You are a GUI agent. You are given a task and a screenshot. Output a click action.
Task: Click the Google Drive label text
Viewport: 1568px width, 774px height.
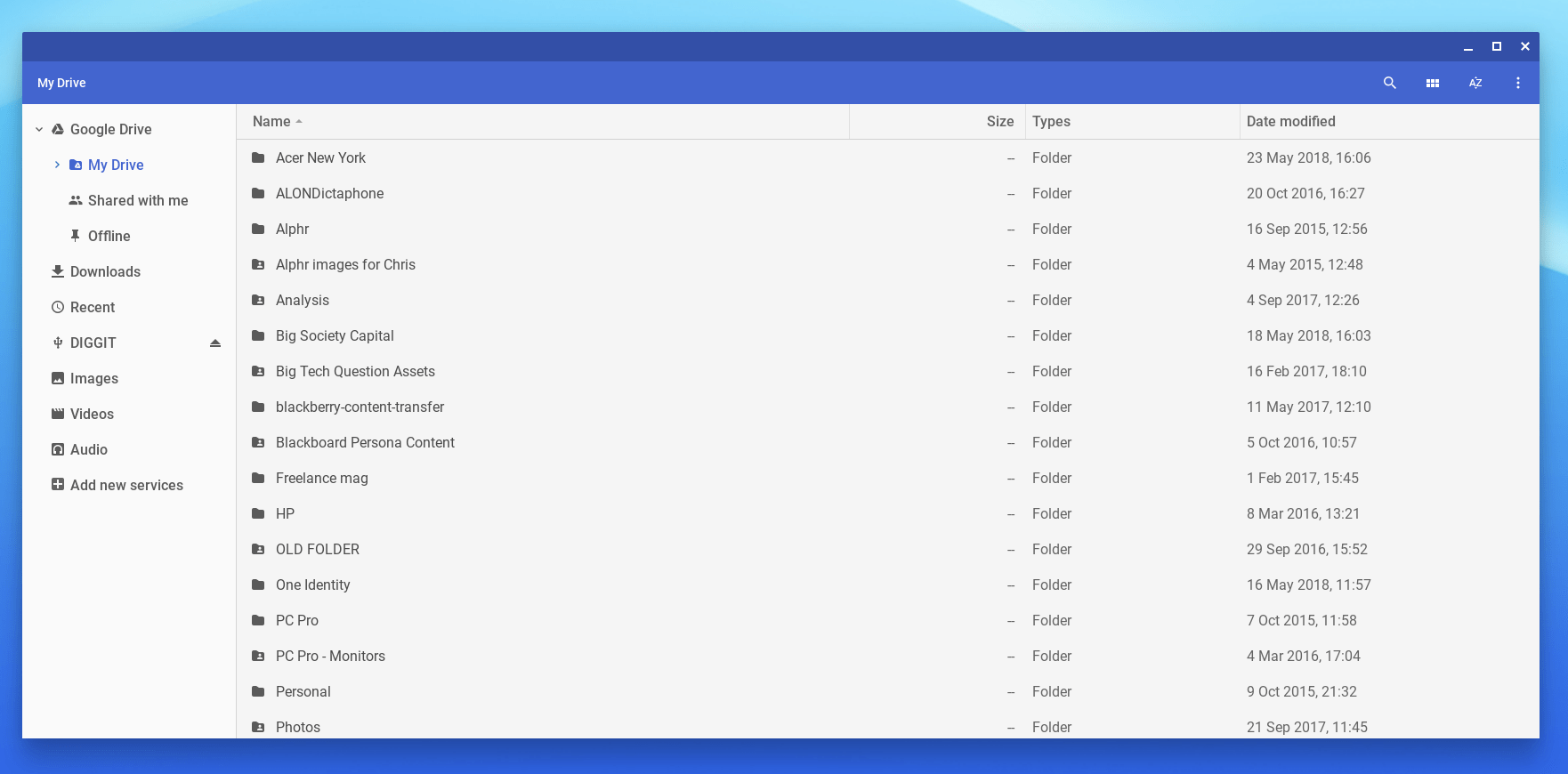pos(110,129)
